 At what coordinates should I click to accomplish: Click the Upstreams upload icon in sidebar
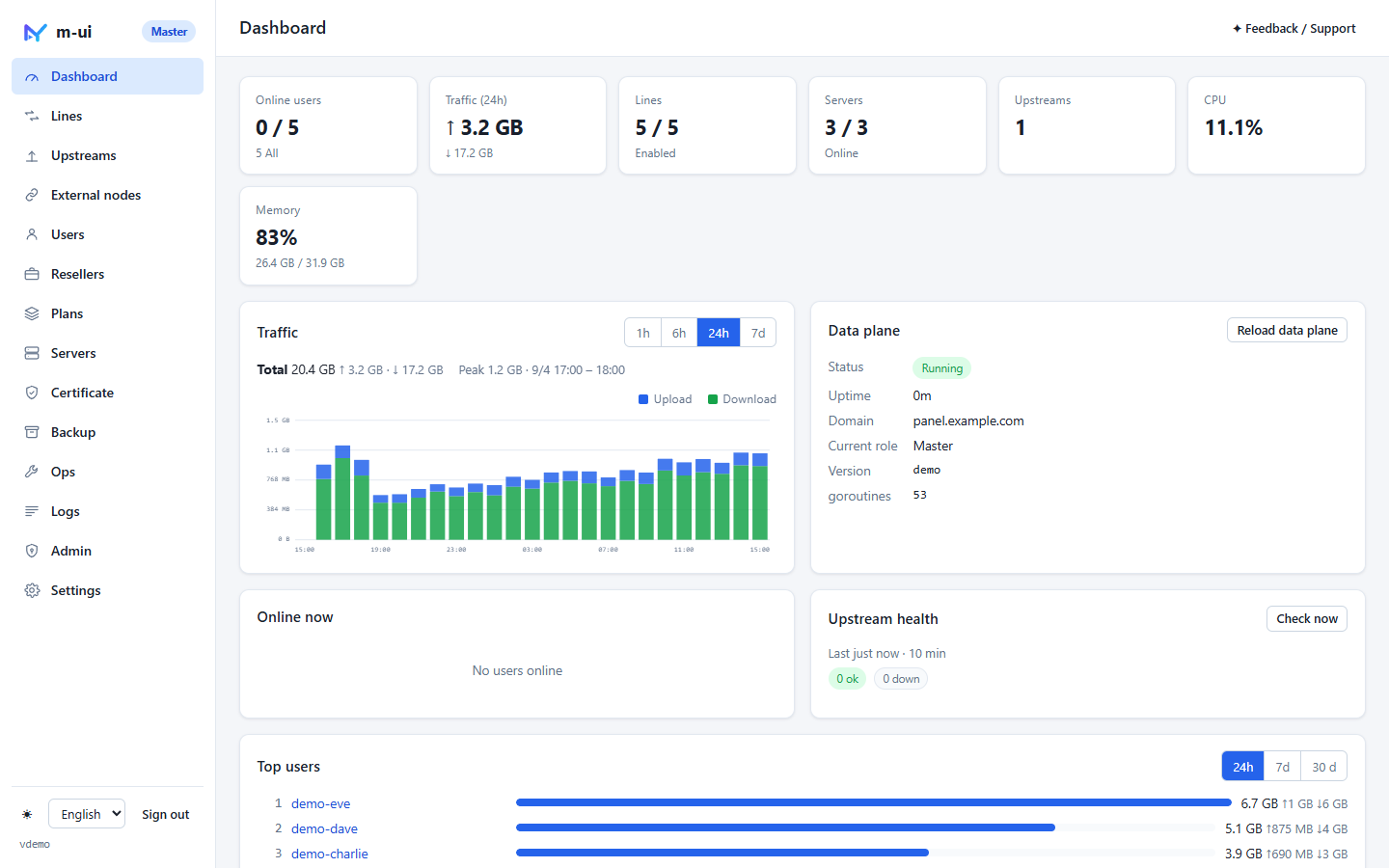coord(32,156)
